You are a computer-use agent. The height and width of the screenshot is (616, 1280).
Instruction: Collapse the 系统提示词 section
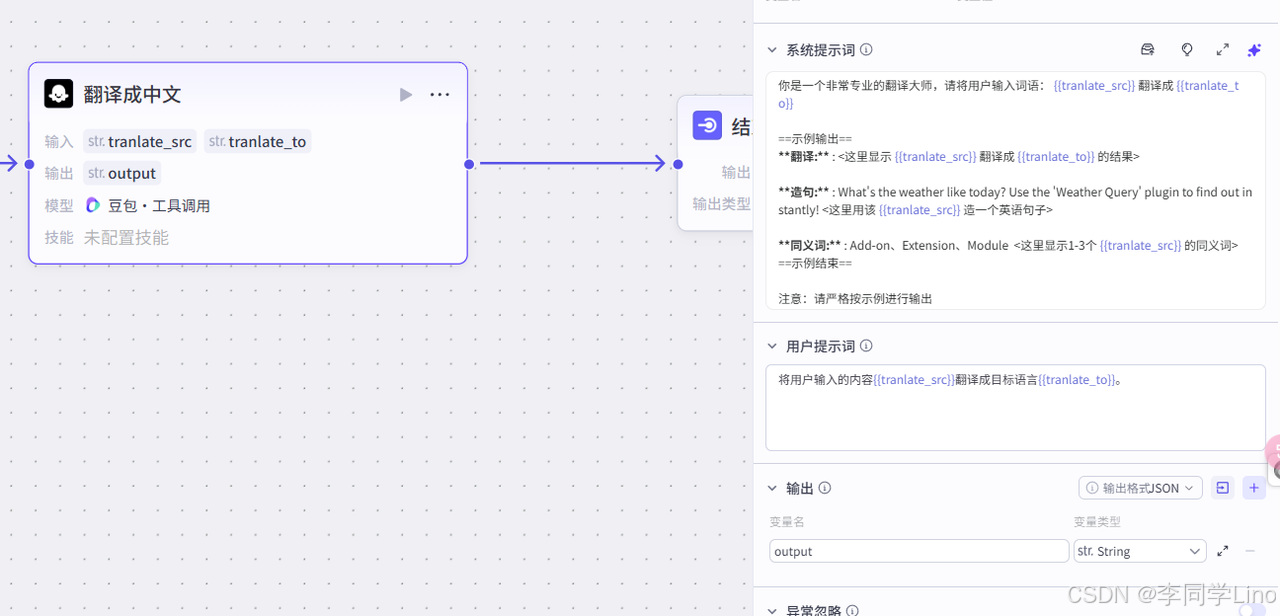(772, 49)
